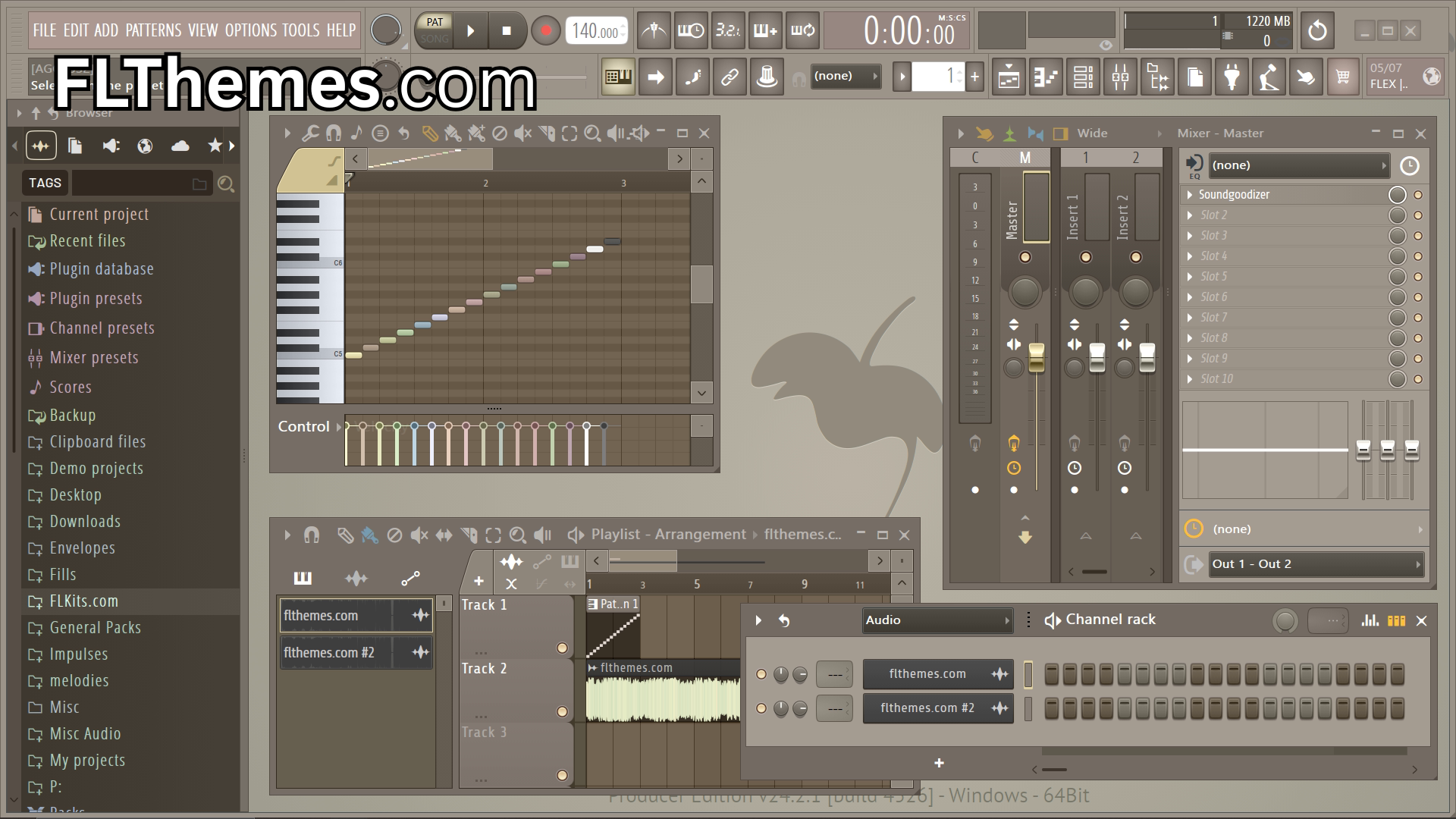Click the metronome icon

point(654,30)
